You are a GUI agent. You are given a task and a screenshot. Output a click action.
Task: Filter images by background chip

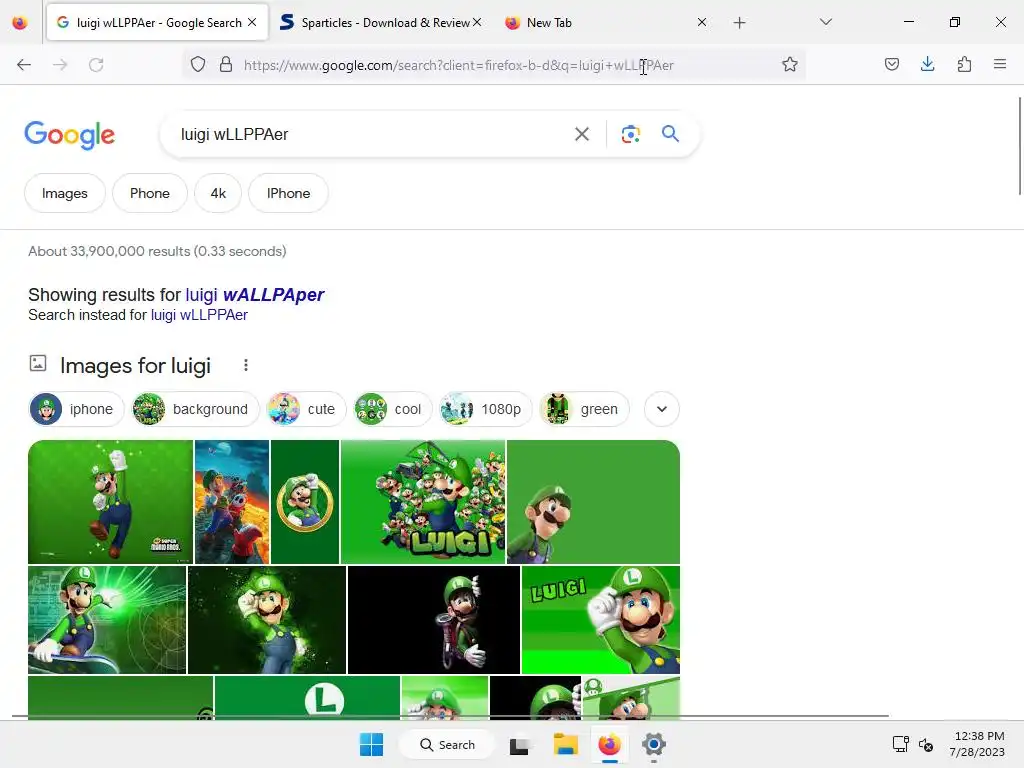[x=195, y=409]
